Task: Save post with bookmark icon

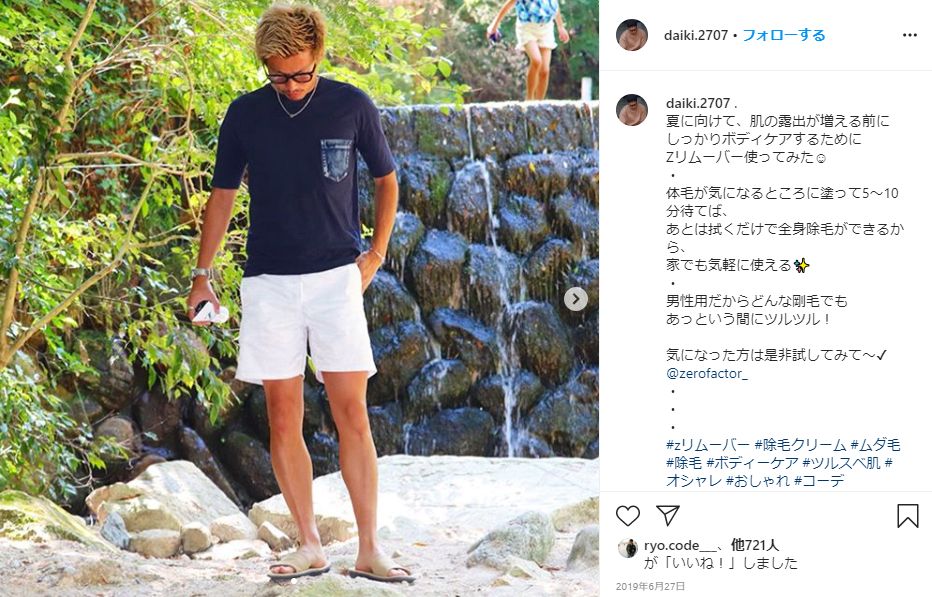Action: tap(908, 516)
